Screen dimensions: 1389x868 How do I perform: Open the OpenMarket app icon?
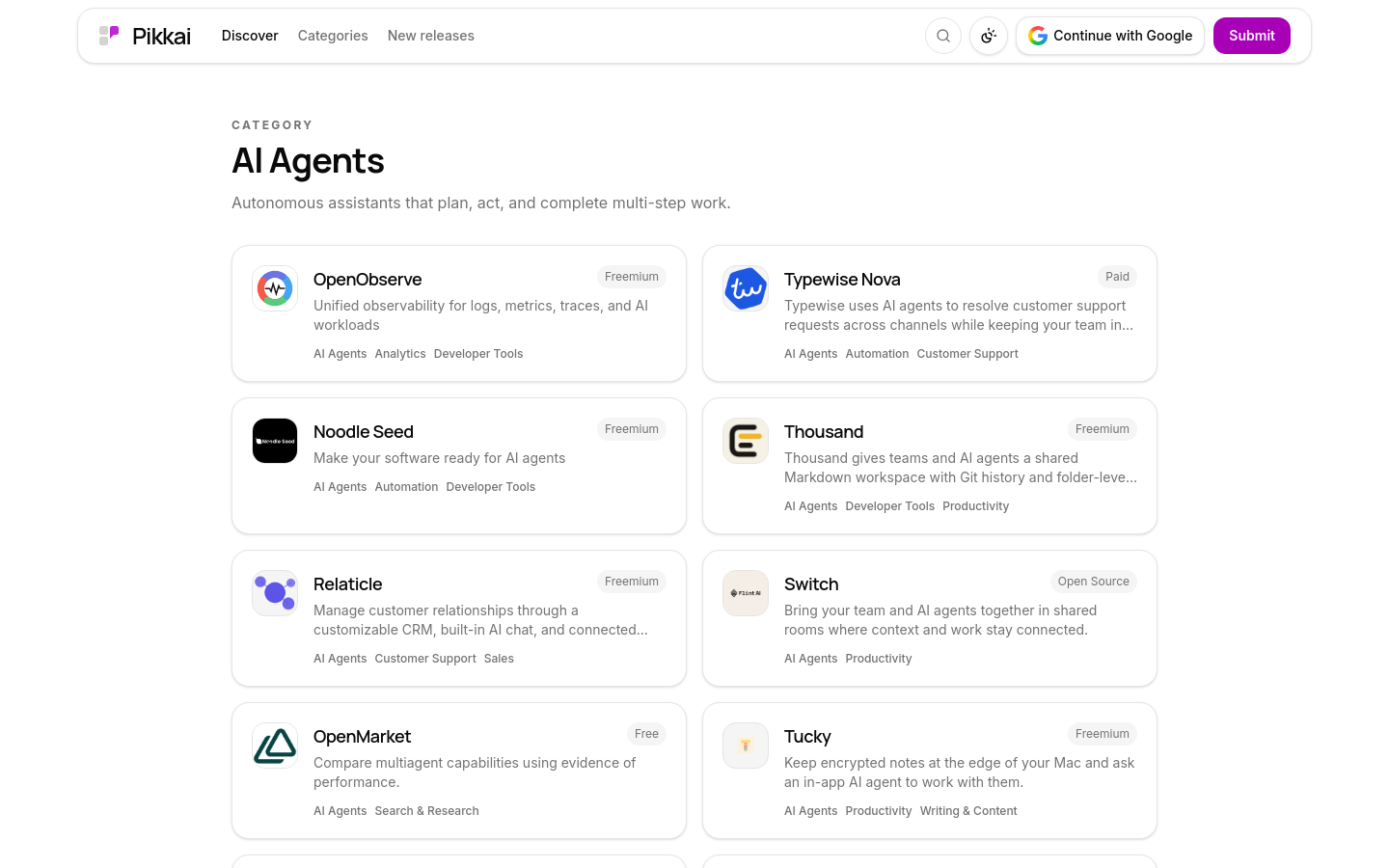(275, 746)
